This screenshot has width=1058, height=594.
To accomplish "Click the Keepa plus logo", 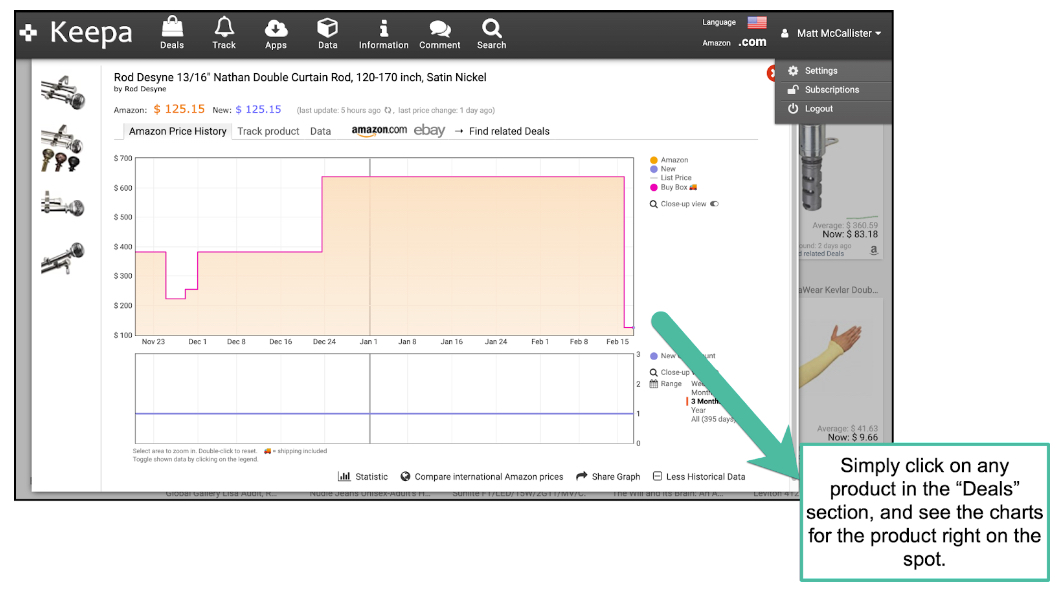I will click(x=28, y=32).
